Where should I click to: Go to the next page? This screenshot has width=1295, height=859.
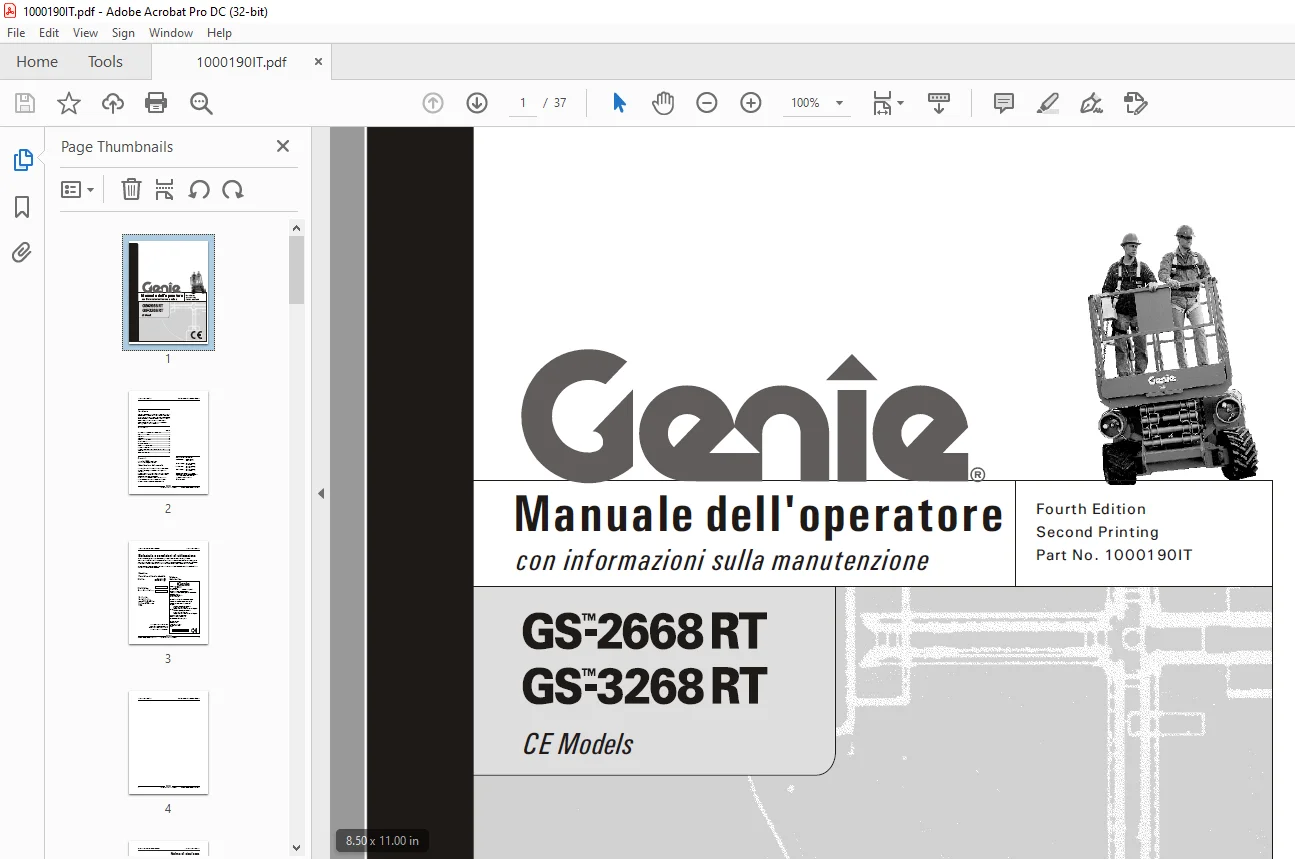click(x=477, y=103)
